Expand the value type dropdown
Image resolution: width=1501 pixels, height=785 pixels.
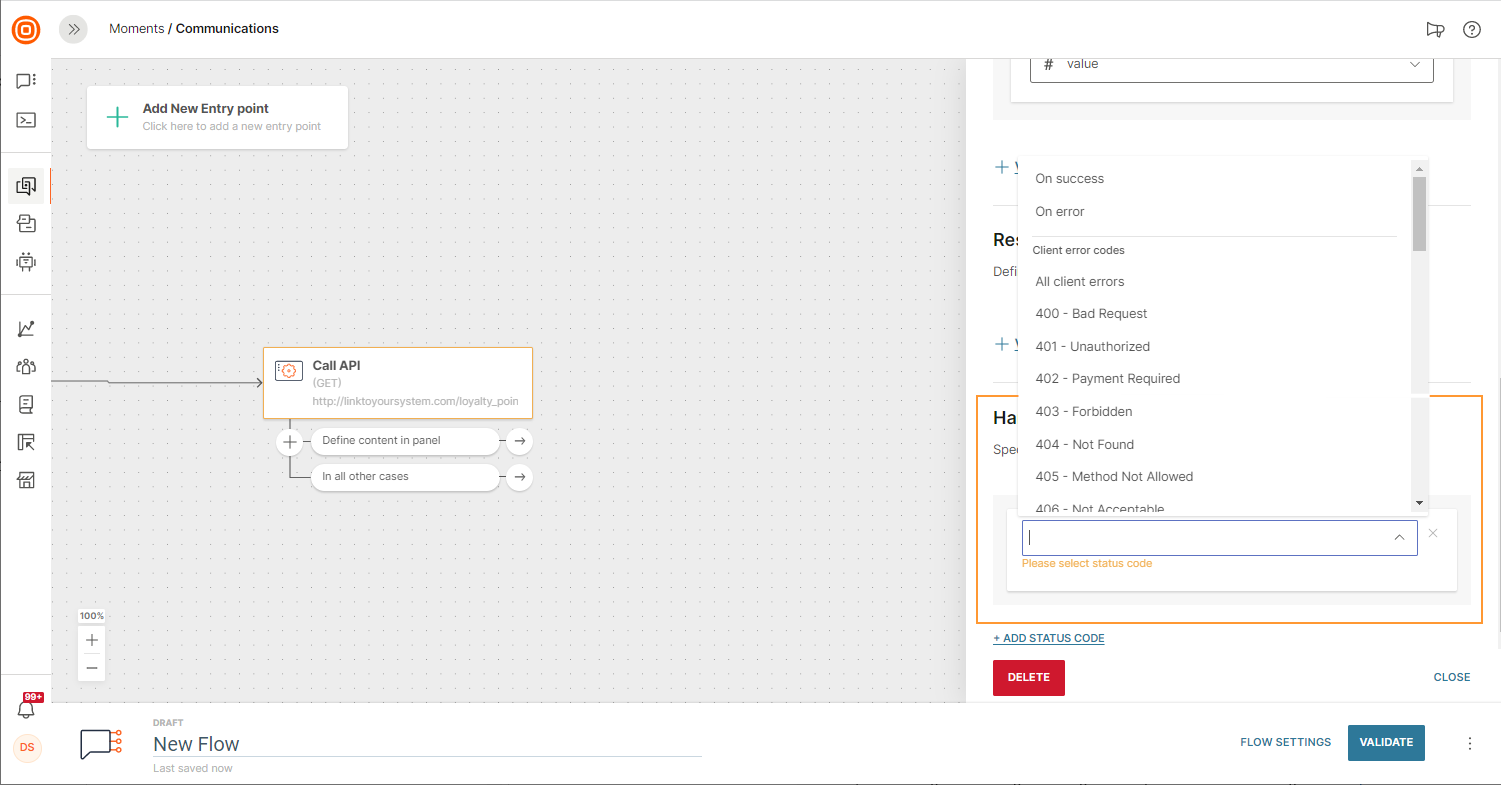click(x=1414, y=64)
